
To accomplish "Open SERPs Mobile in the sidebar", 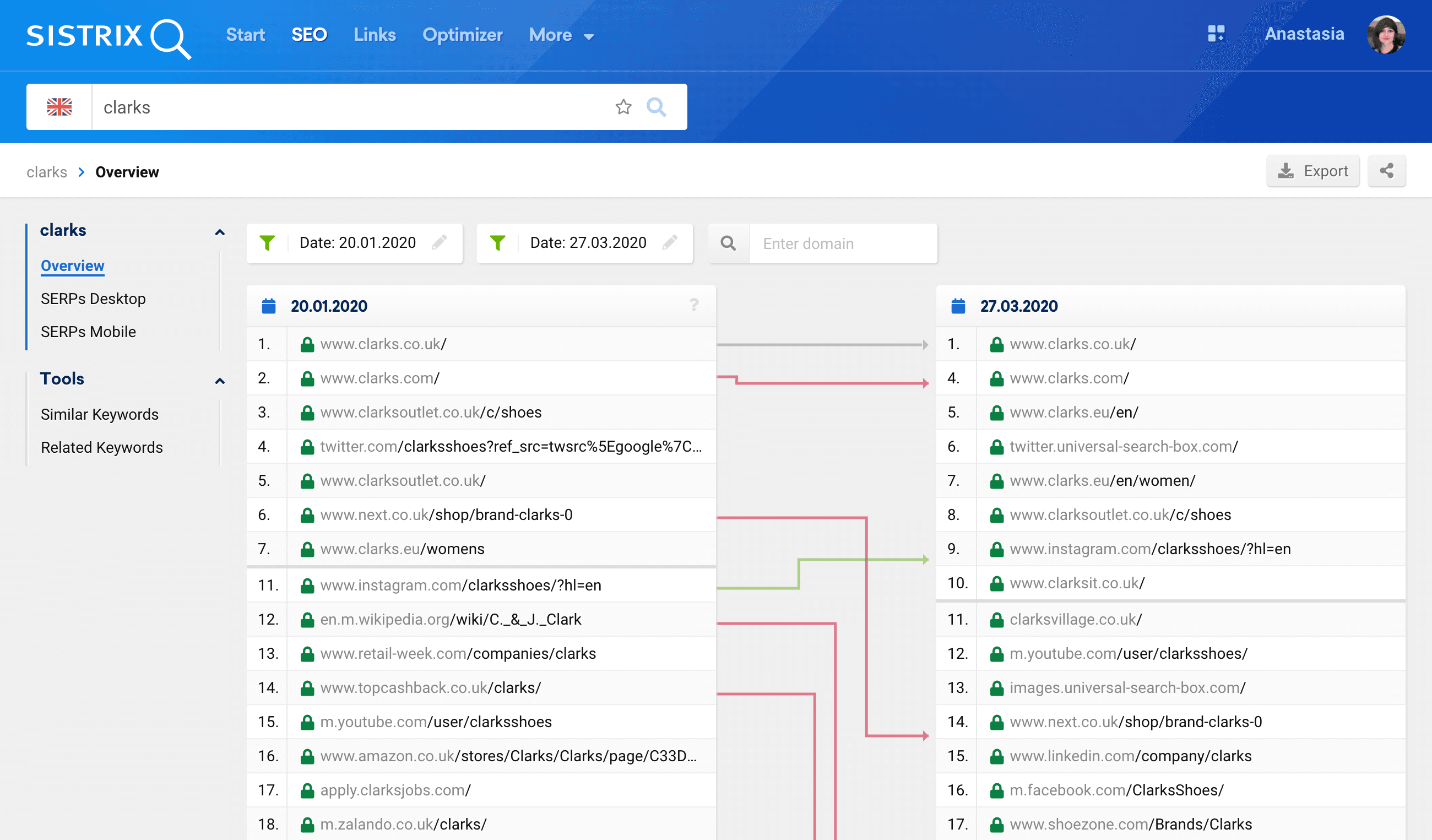I will [x=88, y=332].
